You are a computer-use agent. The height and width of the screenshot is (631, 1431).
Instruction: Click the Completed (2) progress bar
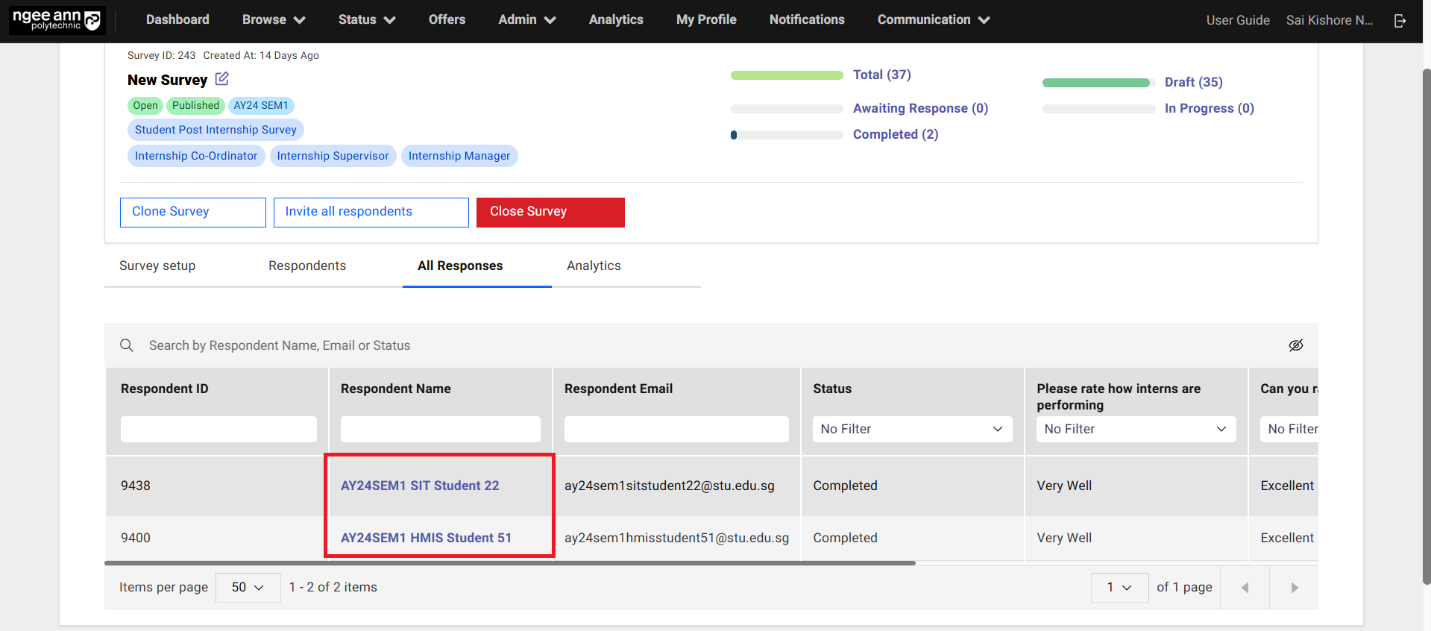786,135
